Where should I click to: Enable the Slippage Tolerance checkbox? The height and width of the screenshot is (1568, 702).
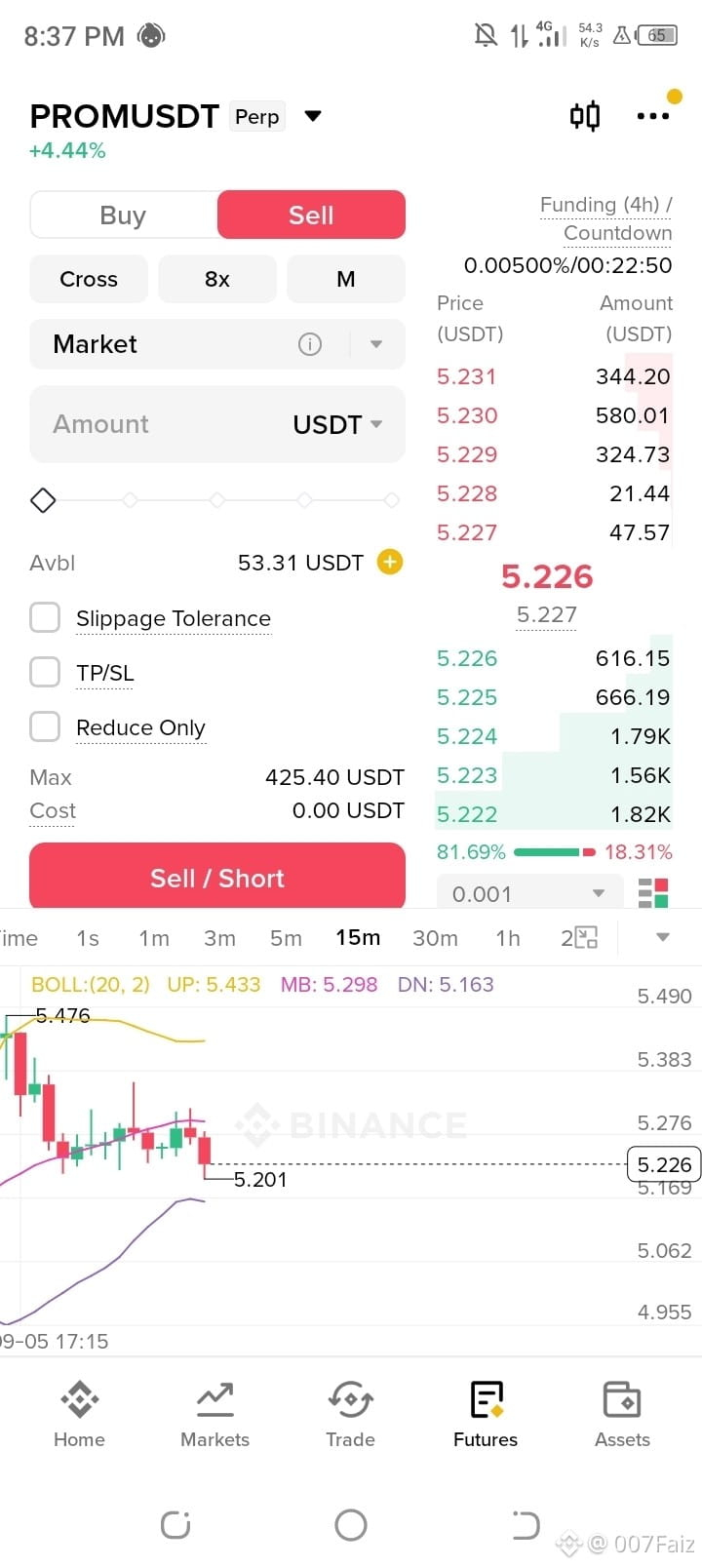(45, 617)
